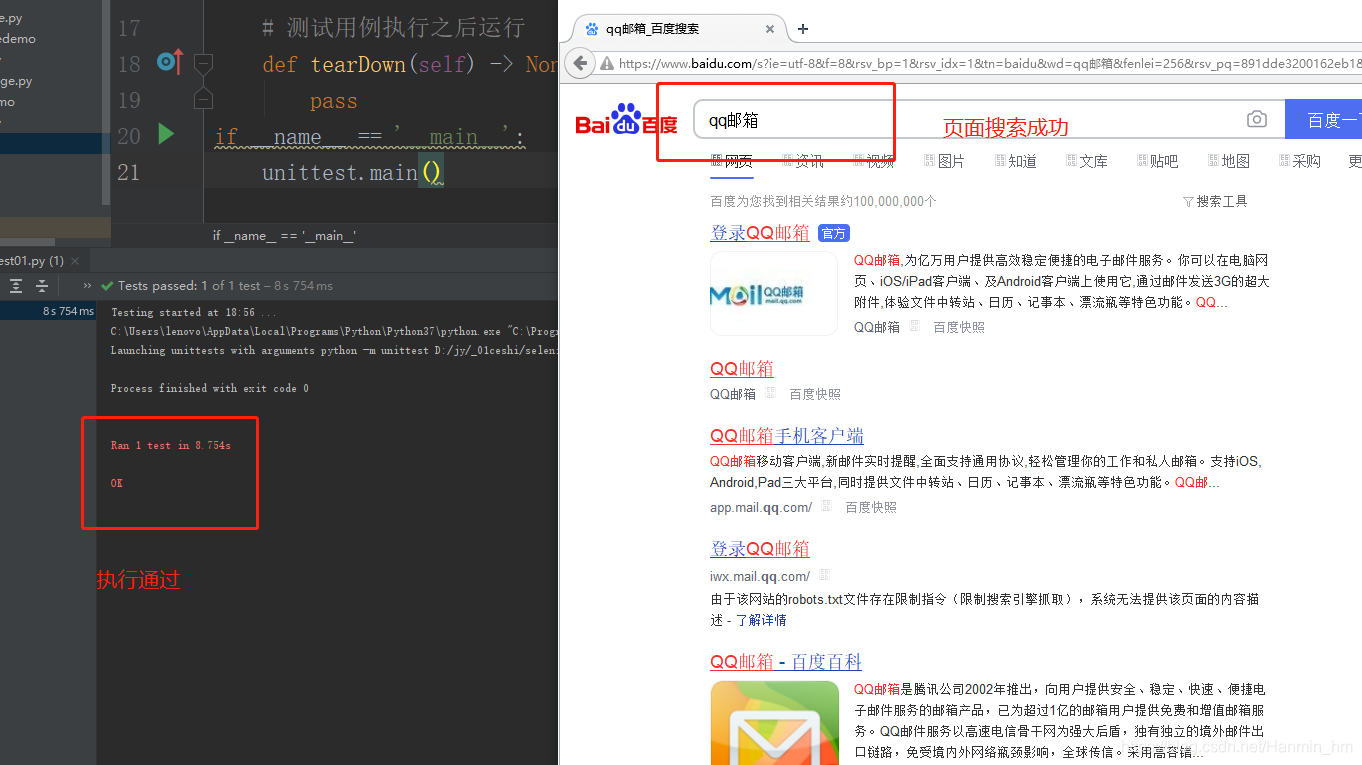Click 'Process finished with exit code 0' line
The height and width of the screenshot is (765, 1362).
point(209,388)
